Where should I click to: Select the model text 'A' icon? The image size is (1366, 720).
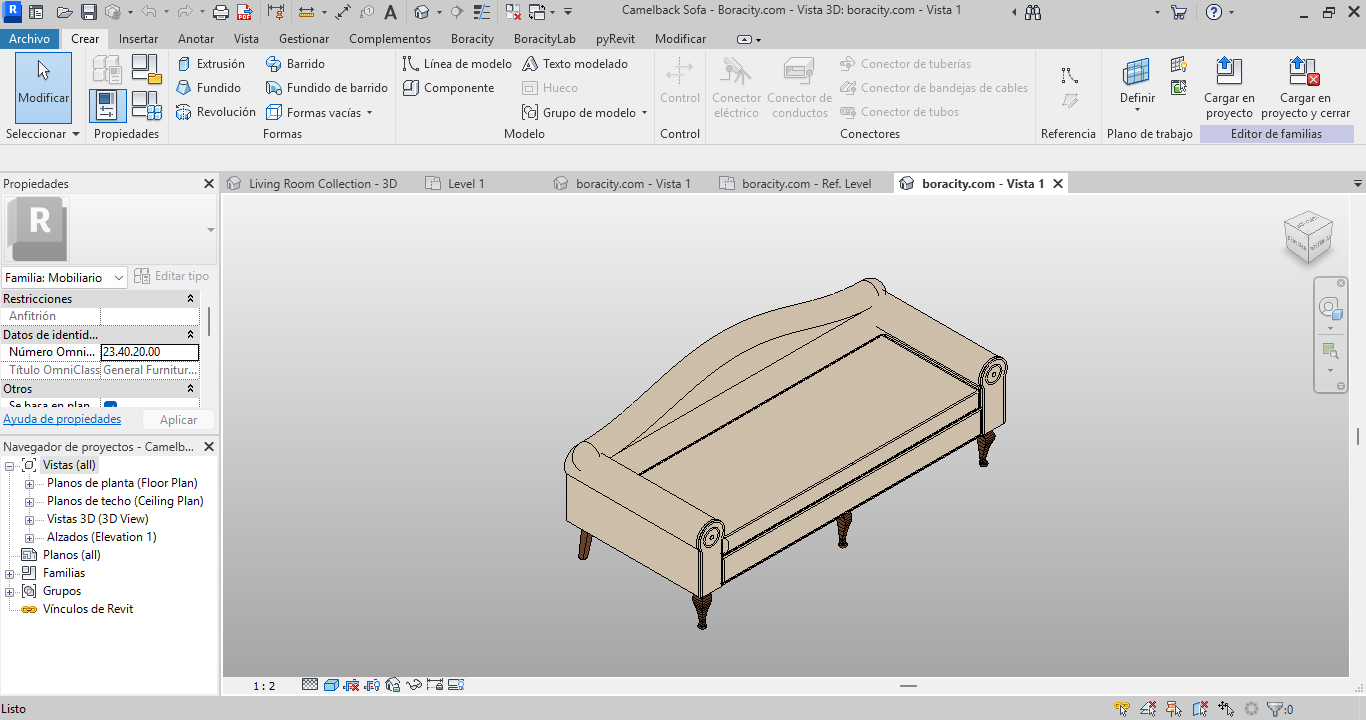(390, 12)
